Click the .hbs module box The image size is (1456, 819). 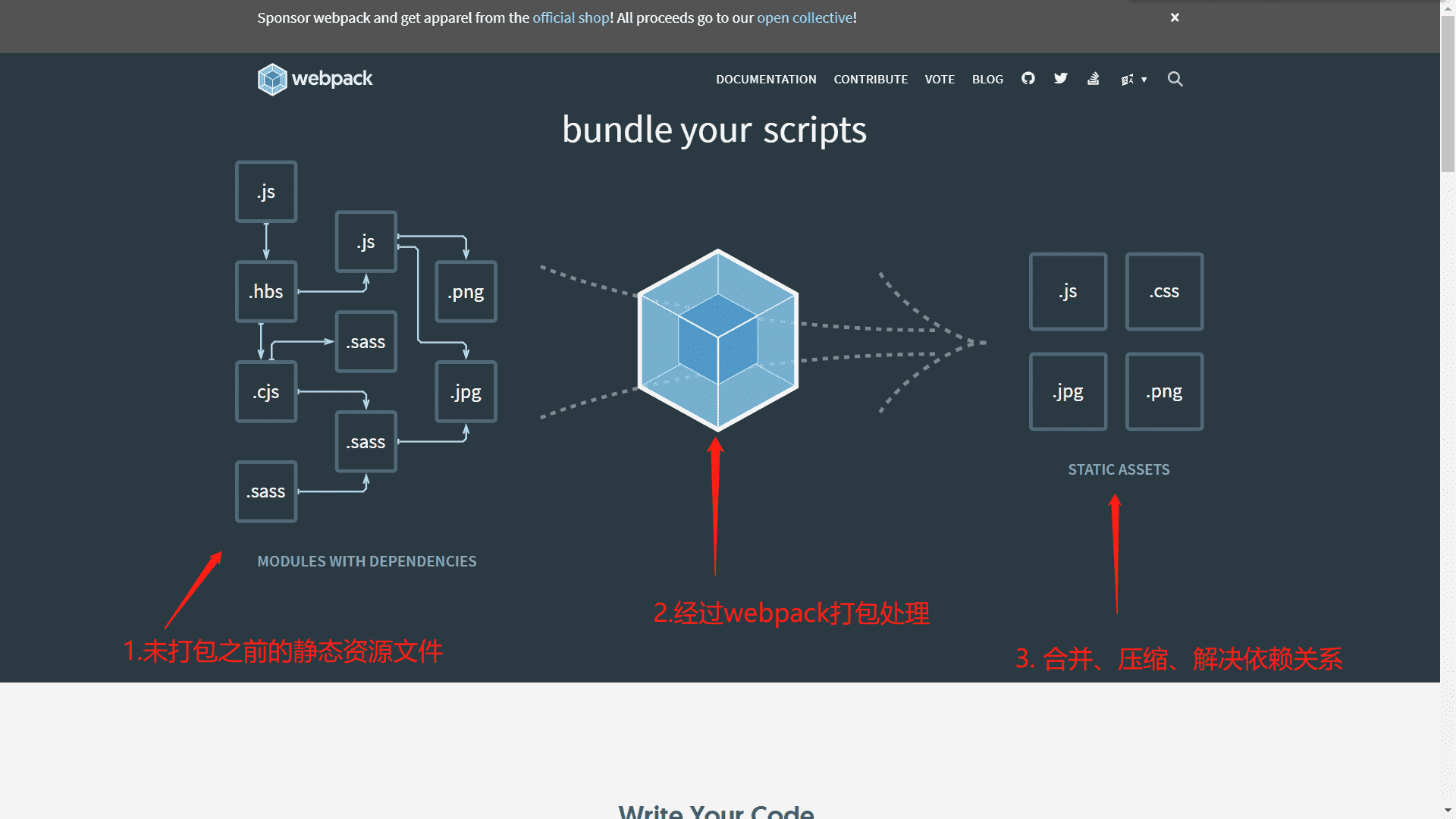[x=266, y=292]
